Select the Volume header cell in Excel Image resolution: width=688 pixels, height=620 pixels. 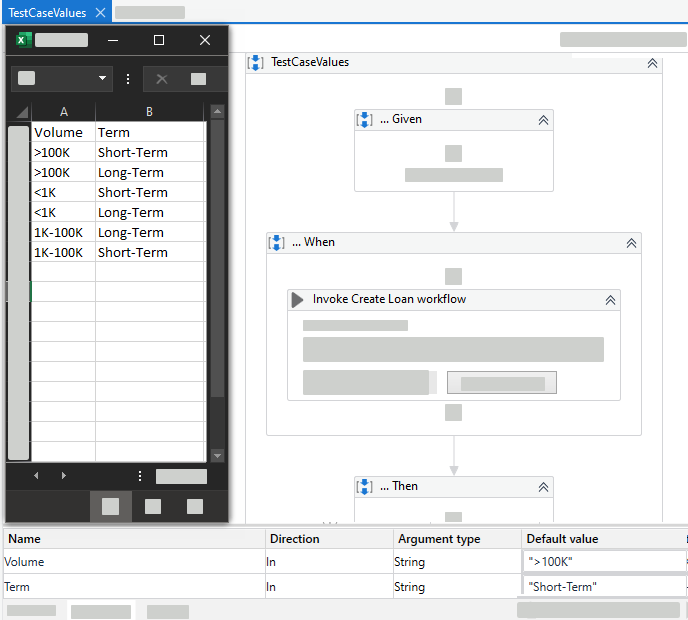63,132
